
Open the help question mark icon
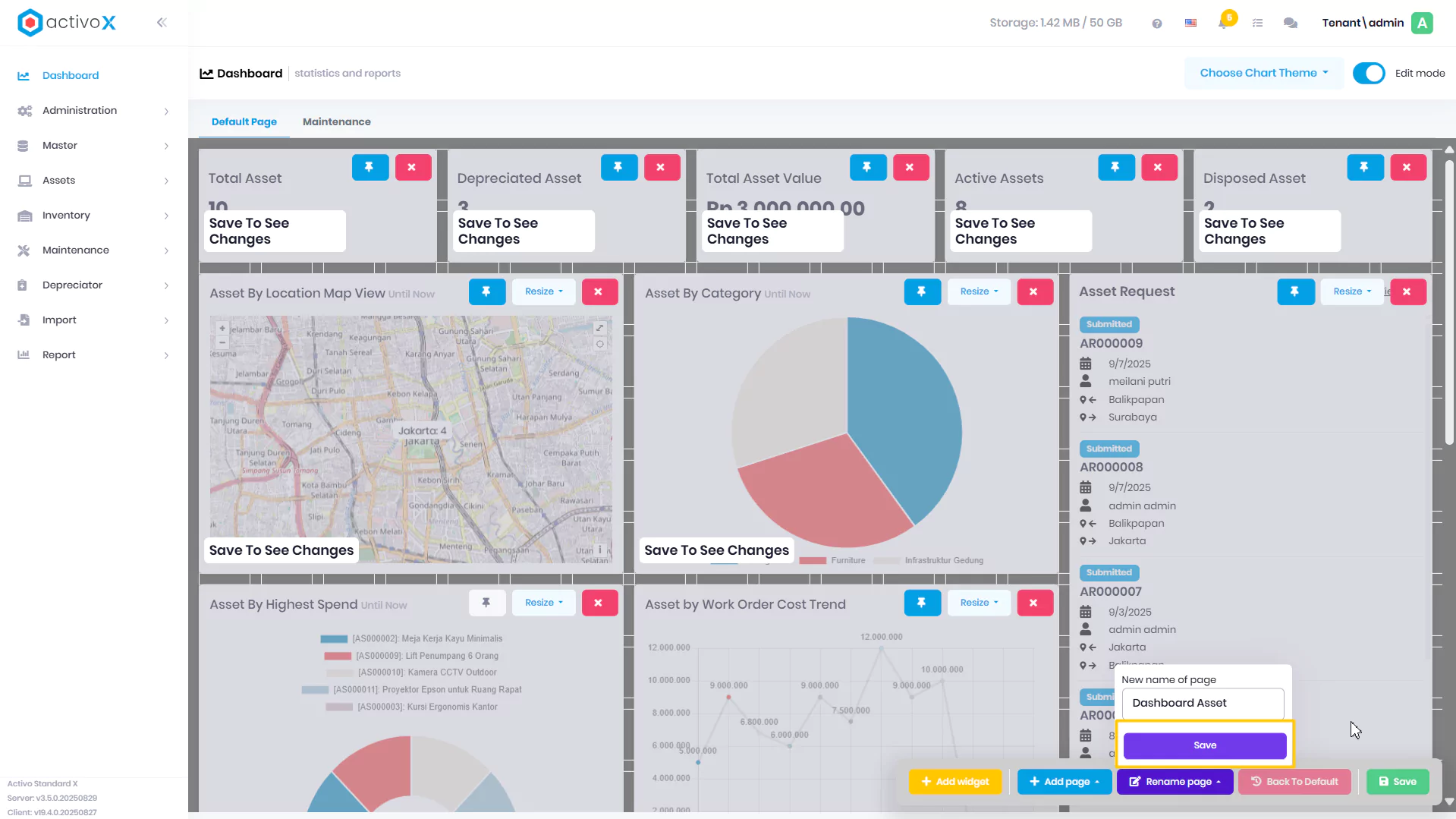(x=1156, y=24)
